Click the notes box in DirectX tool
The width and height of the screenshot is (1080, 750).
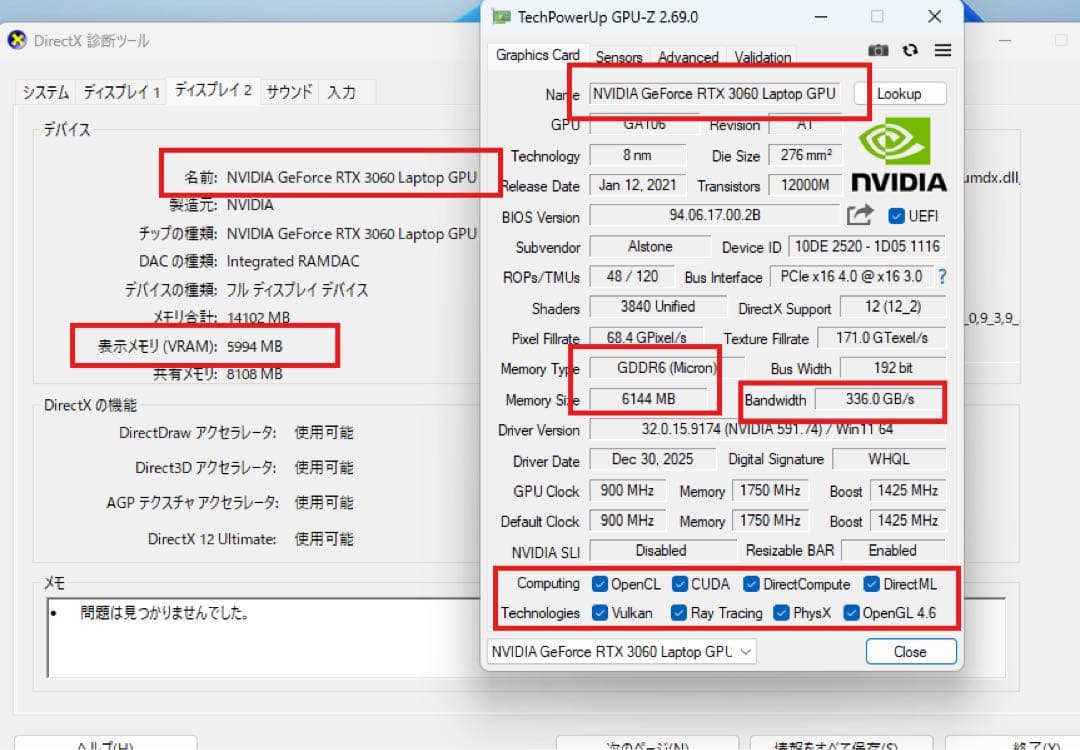coord(526,637)
